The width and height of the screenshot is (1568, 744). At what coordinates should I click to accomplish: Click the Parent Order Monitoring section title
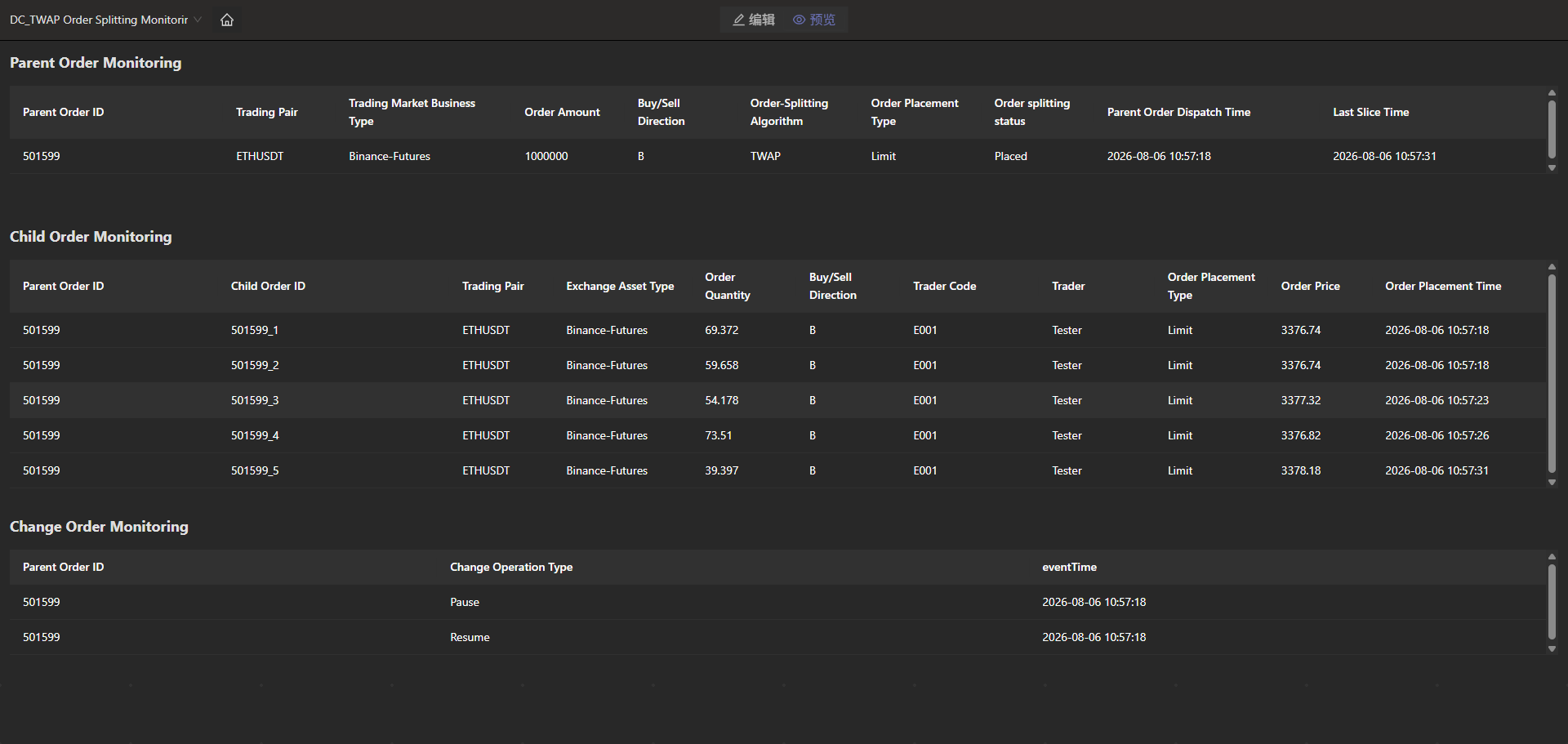point(96,63)
